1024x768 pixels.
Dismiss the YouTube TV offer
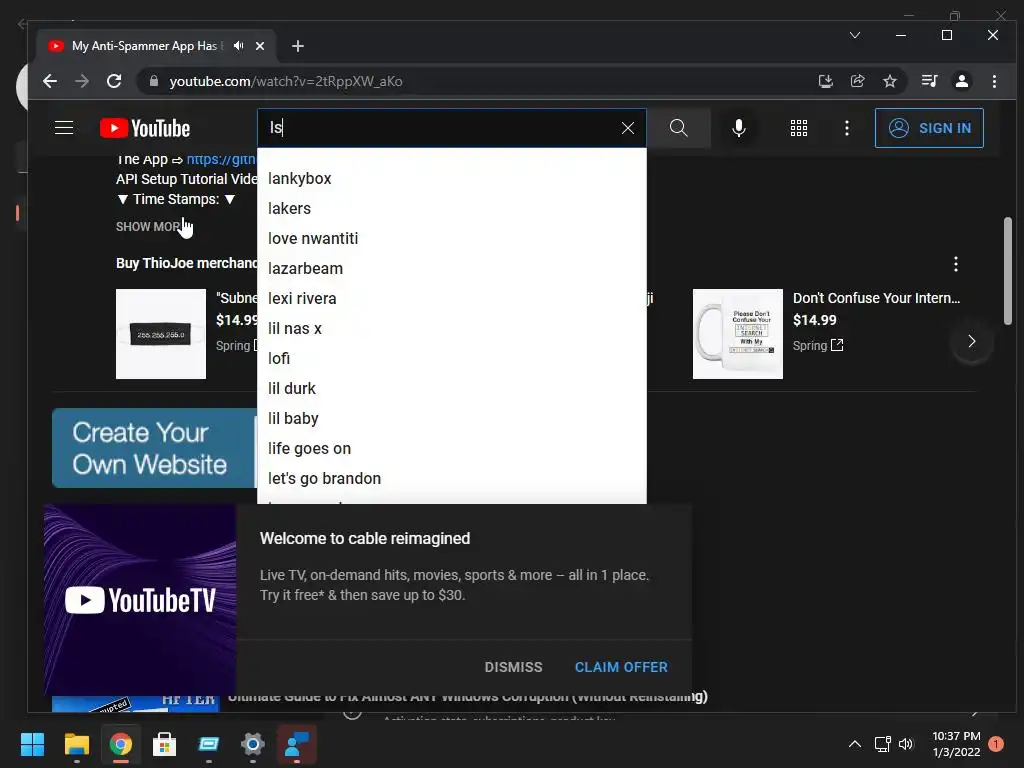(513, 667)
